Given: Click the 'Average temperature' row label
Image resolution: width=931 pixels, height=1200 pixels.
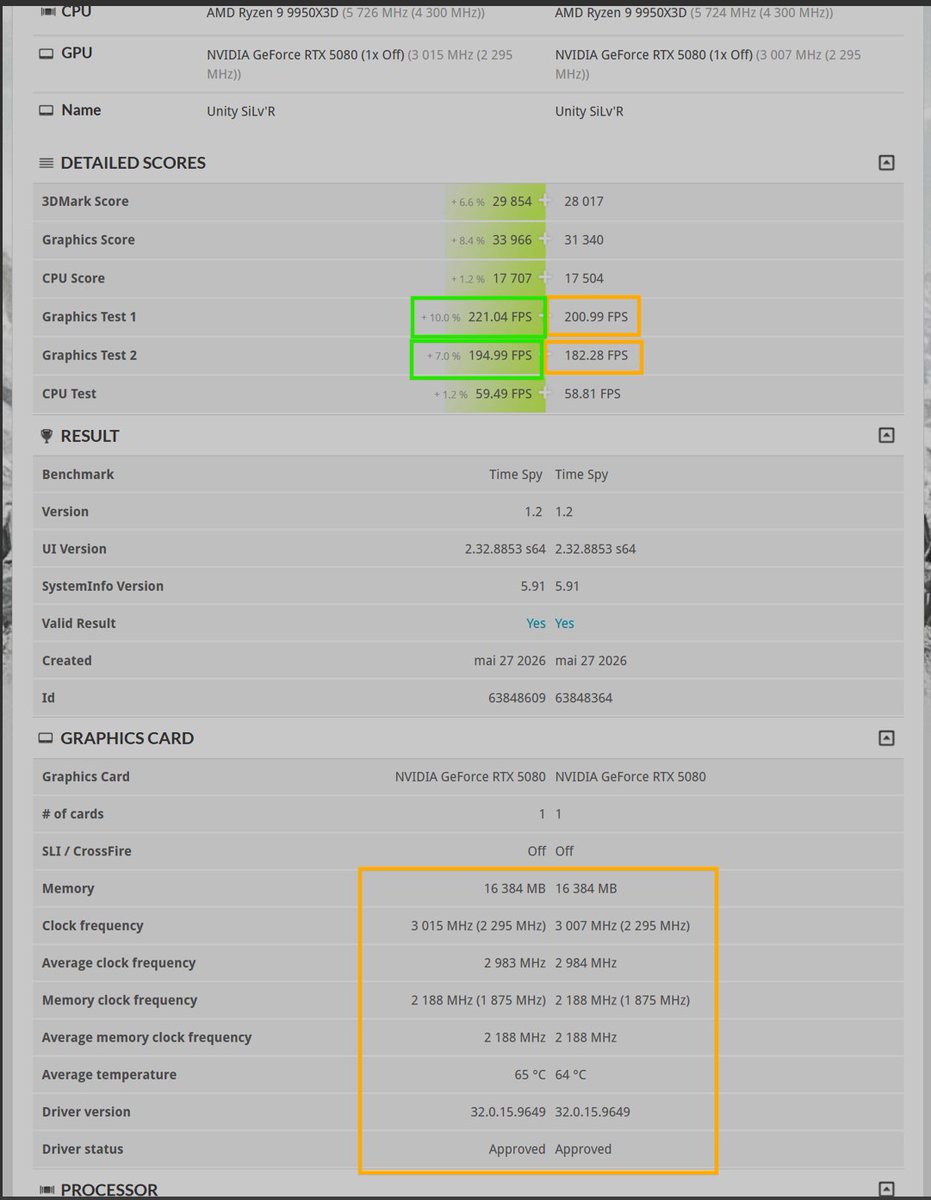Looking at the screenshot, I should [109, 1075].
